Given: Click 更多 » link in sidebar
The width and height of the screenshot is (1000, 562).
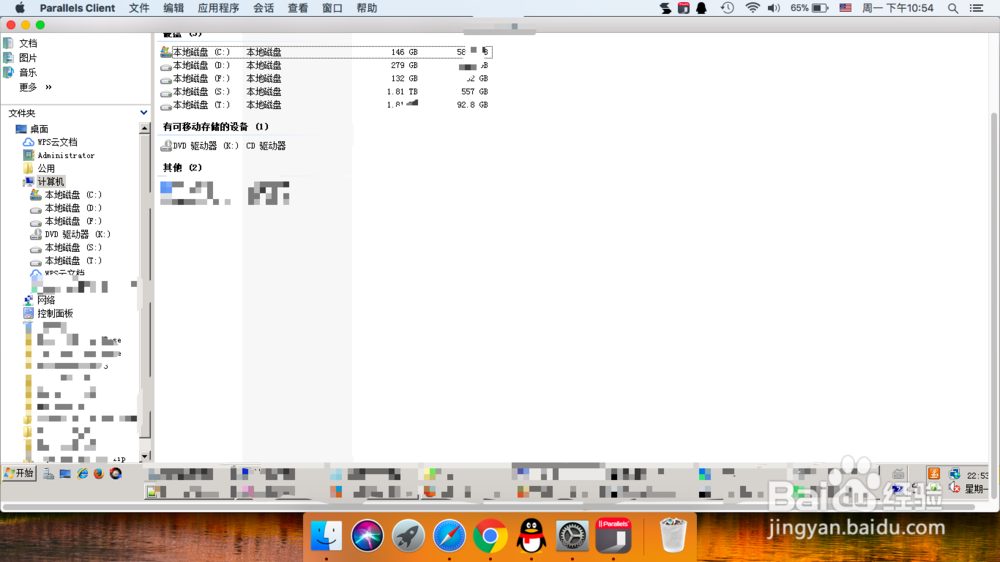Looking at the screenshot, I should pos(35,87).
